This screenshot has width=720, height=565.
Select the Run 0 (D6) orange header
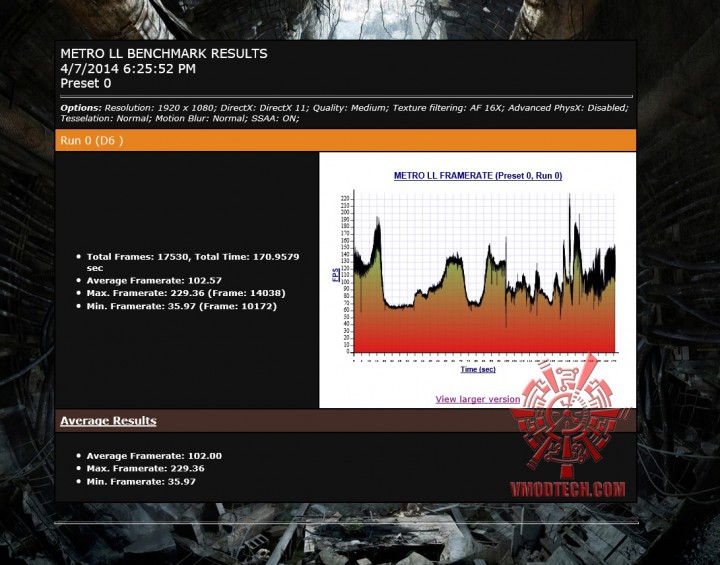coord(345,140)
